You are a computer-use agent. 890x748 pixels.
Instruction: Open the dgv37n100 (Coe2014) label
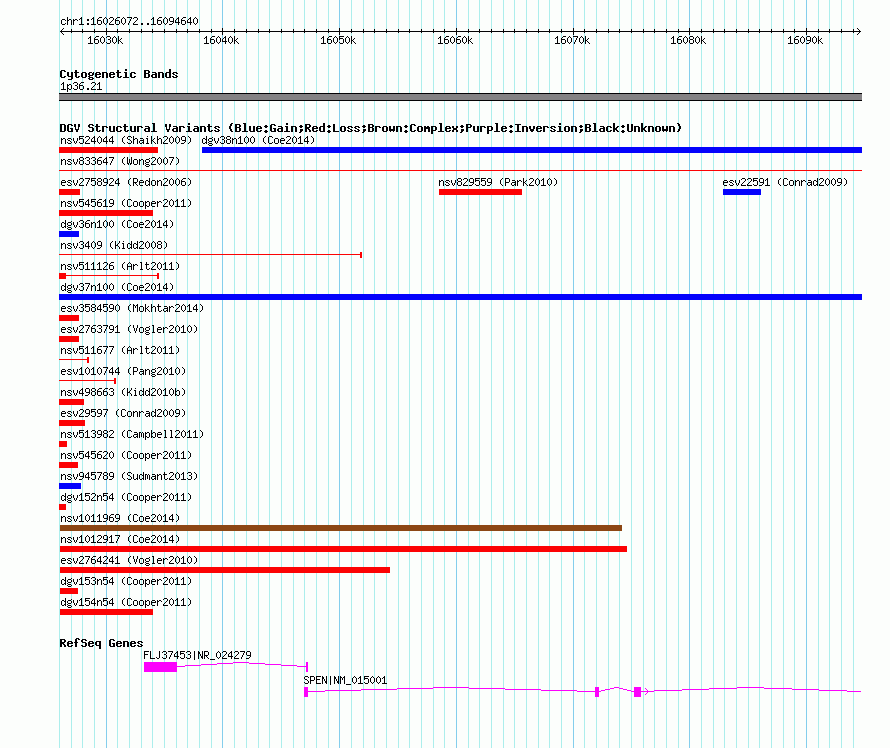click(117, 287)
